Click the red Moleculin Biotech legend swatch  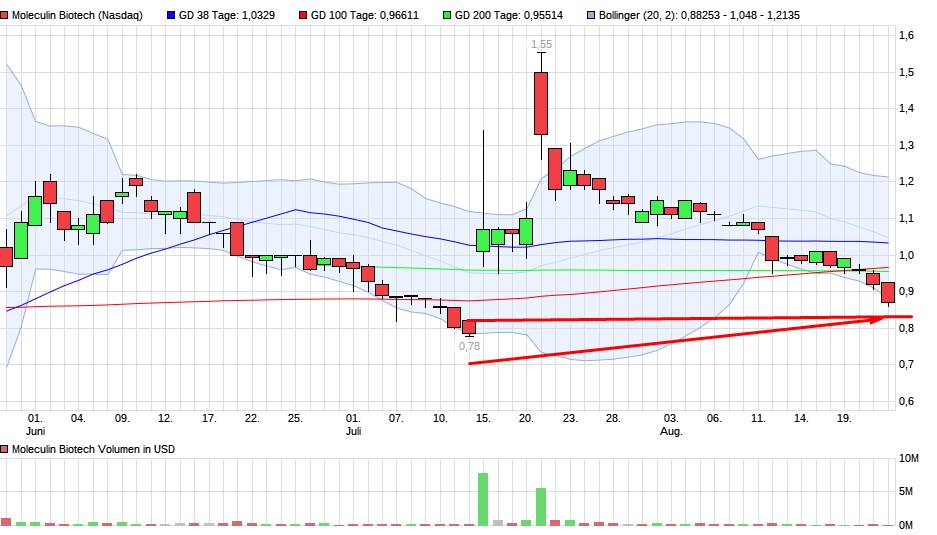tap(6, 16)
